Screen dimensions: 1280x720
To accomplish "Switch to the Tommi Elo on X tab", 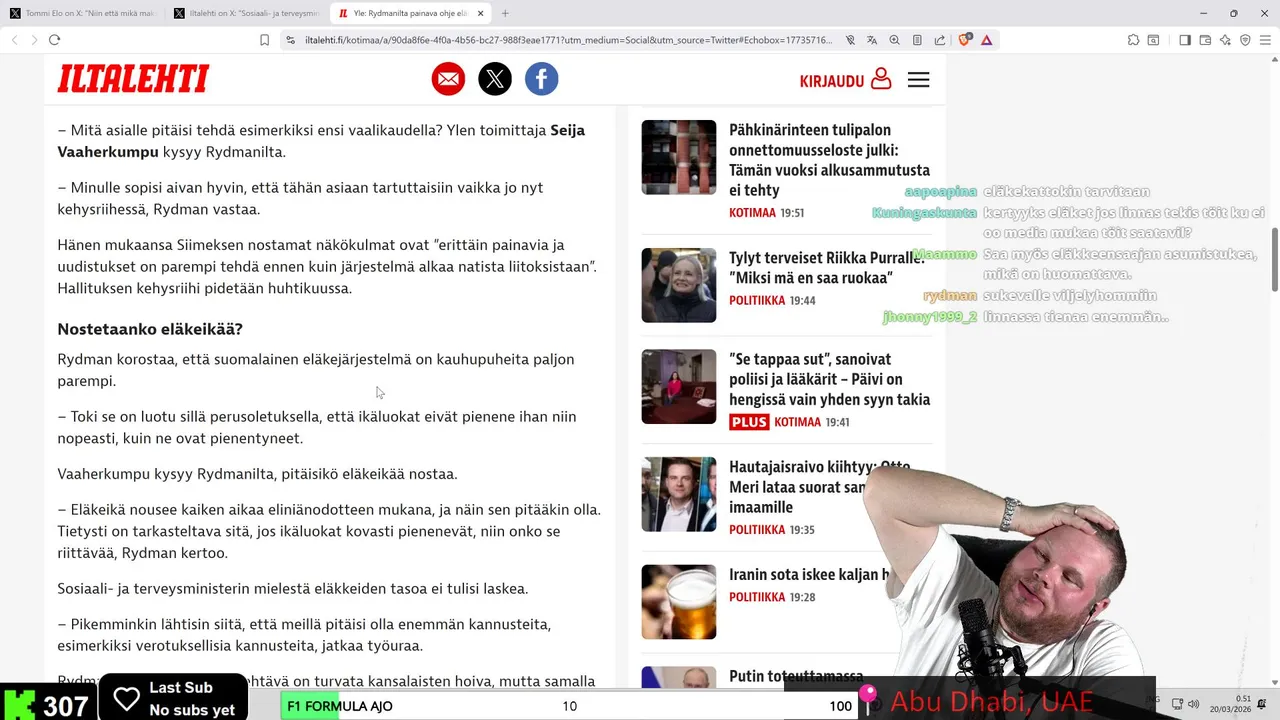I will (82, 13).
